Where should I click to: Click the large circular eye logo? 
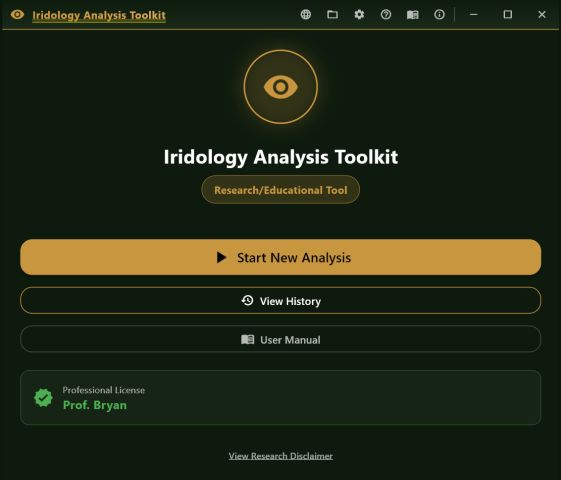click(x=281, y=87)
